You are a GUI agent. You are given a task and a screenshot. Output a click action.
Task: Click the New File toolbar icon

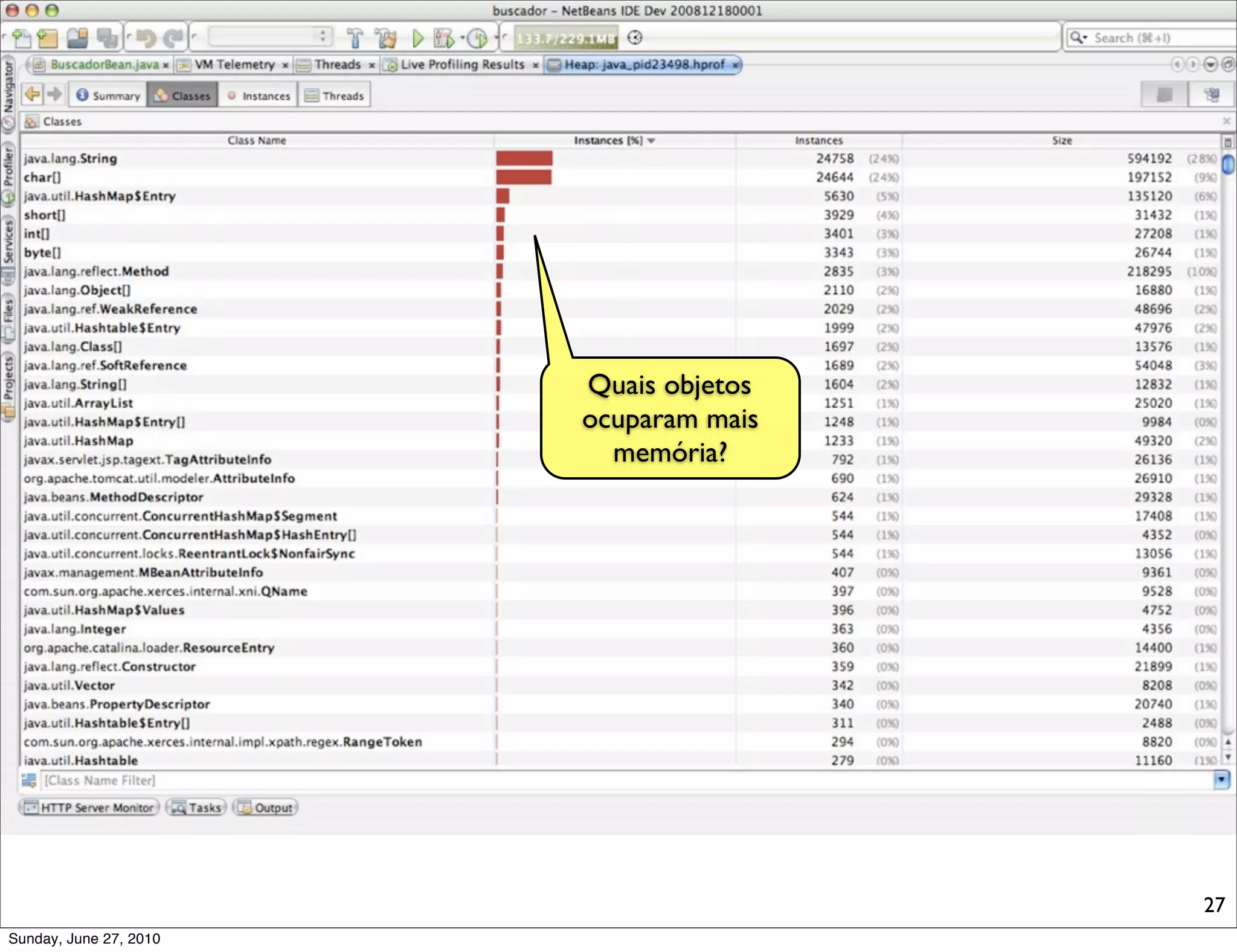[21, 38]
